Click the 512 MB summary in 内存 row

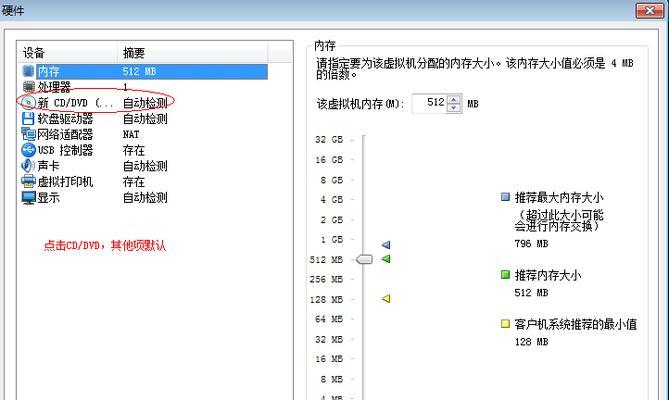[x=140, y=72]
